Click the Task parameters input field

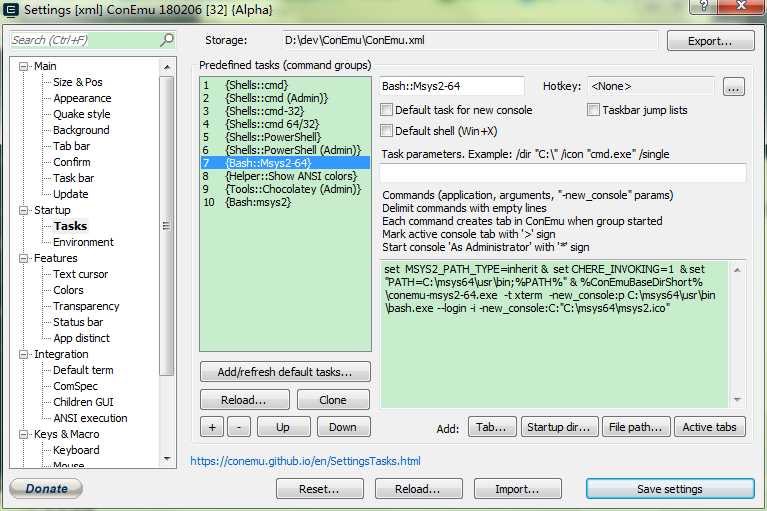click(563, 173)
